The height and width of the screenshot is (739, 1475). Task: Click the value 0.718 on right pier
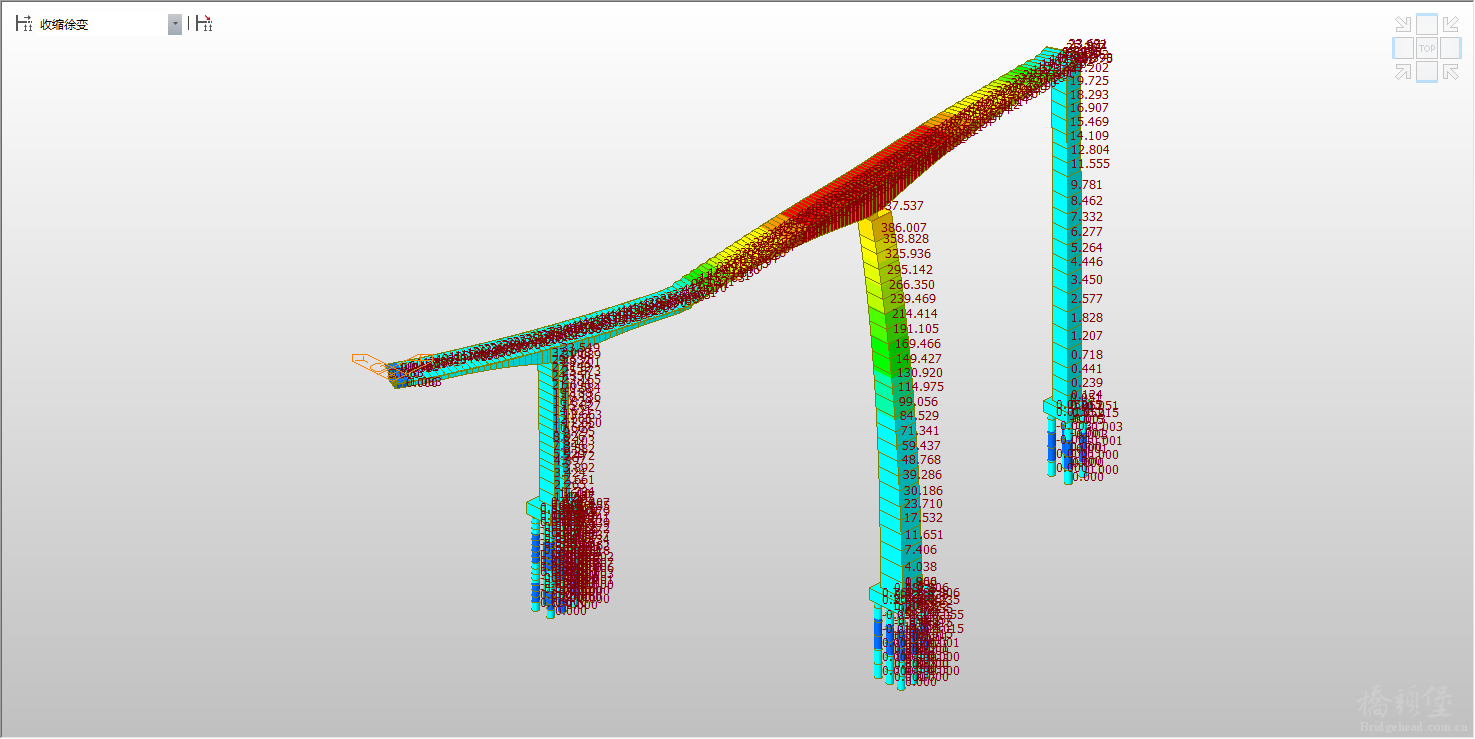pos(1087,355)
